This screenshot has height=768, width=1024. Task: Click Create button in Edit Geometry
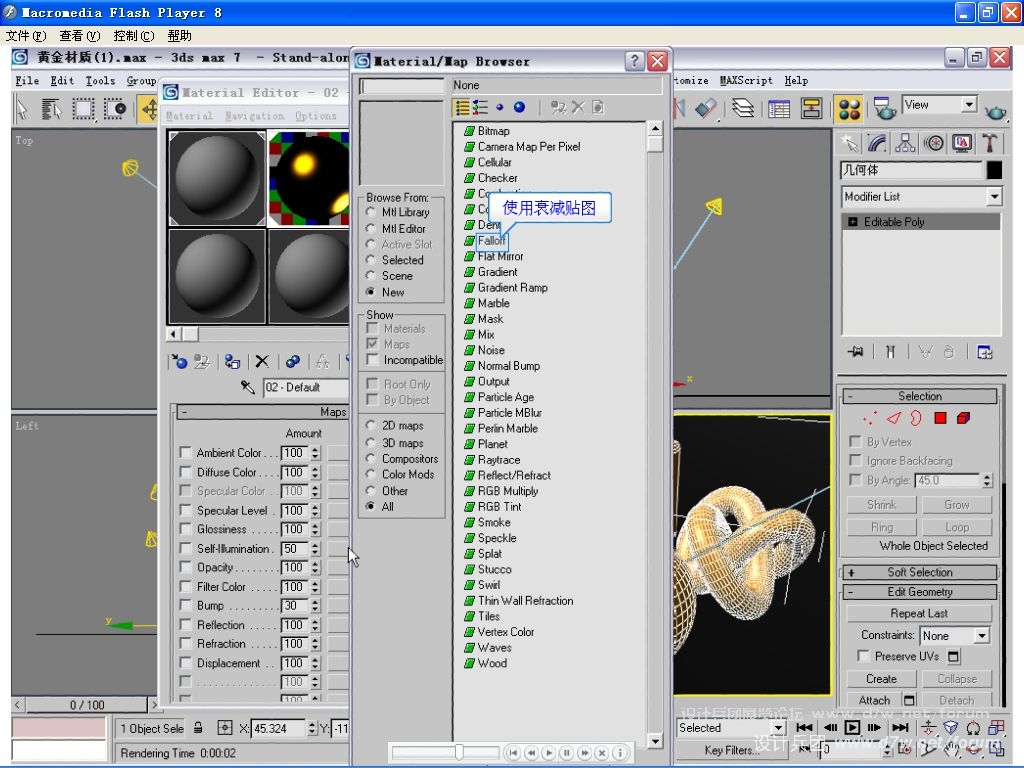[x=881, y=679]
